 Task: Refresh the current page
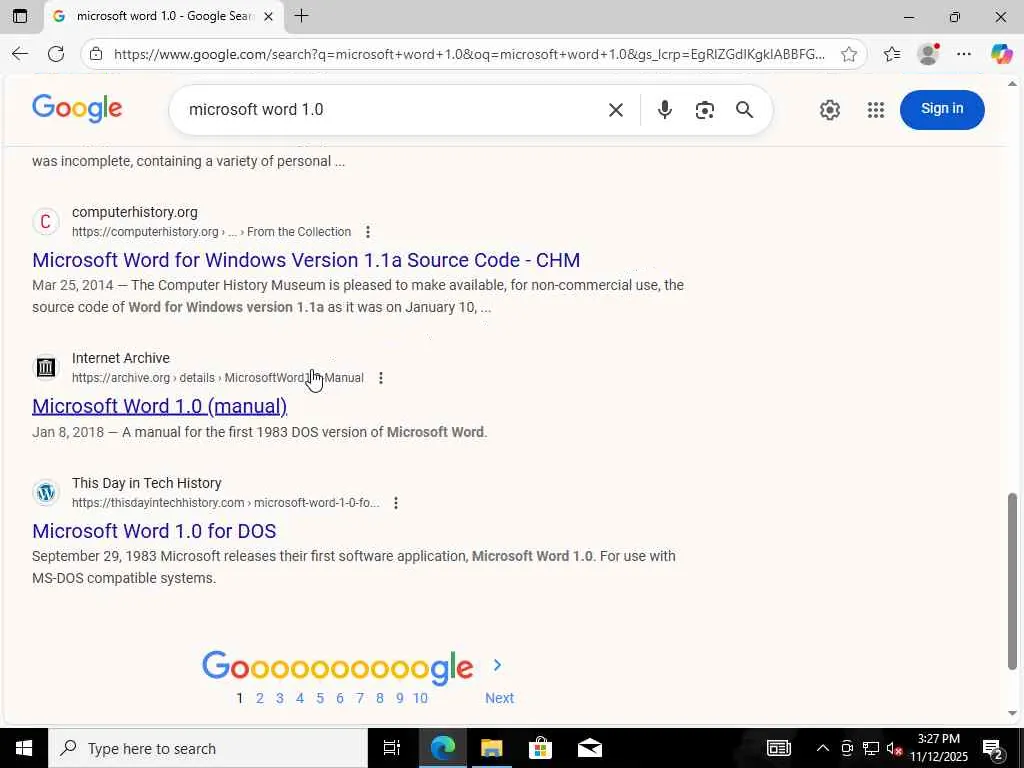click(56, 54)
